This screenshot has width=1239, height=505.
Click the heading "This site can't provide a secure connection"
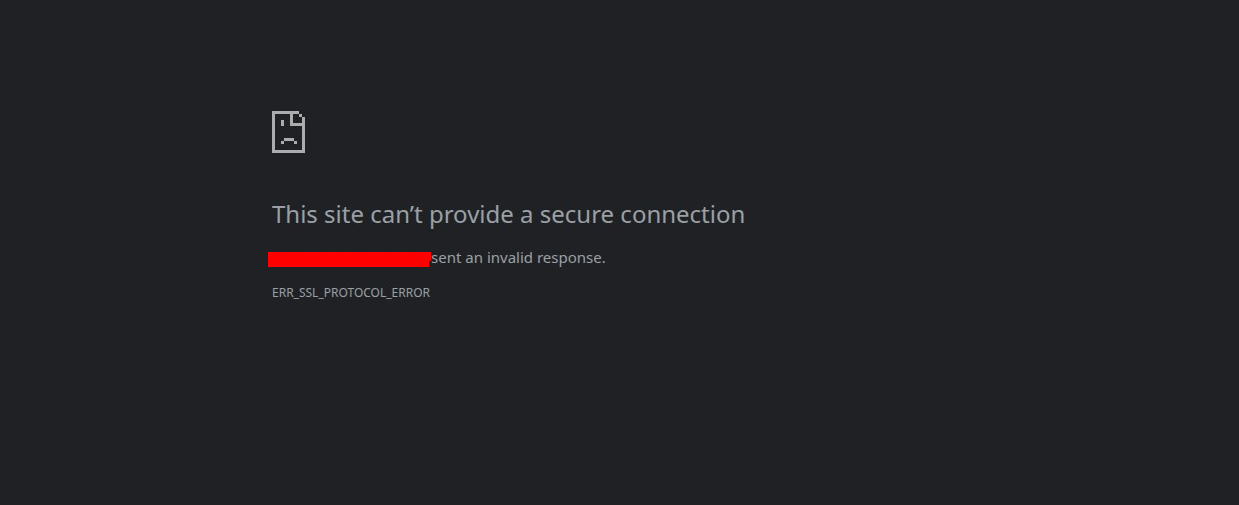508,215
